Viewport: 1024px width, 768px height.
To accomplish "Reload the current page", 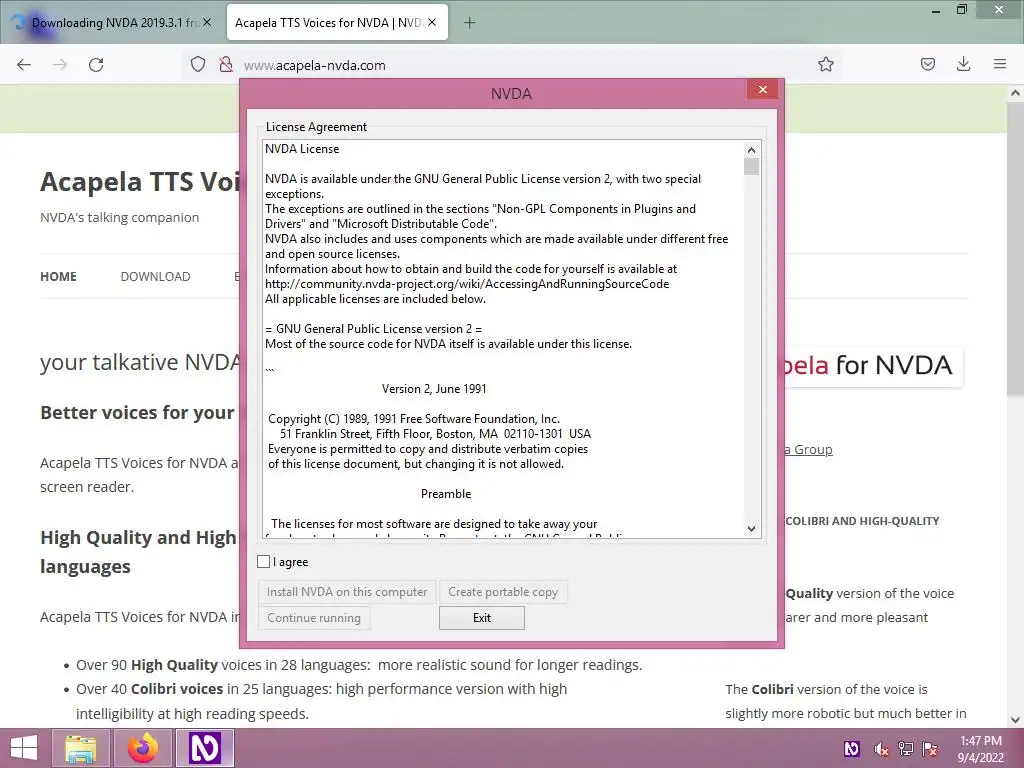I will tap(96, 65).
